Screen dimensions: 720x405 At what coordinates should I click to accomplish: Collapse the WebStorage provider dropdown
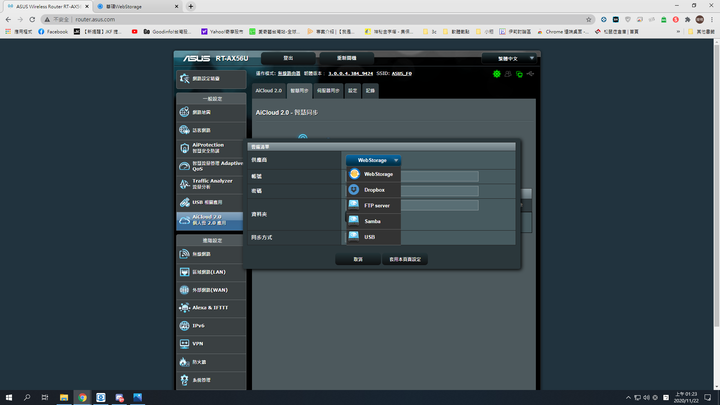tap(373, 160)
